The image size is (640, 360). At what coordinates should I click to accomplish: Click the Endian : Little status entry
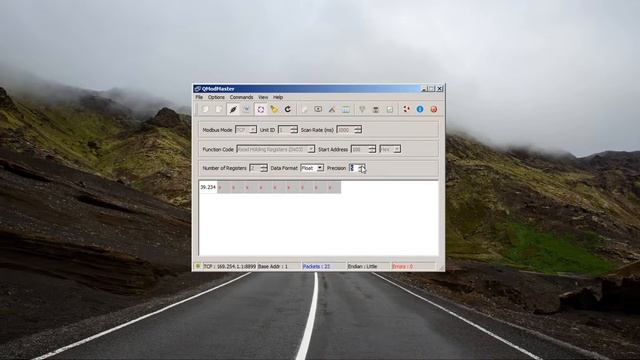tap(362, 267)
